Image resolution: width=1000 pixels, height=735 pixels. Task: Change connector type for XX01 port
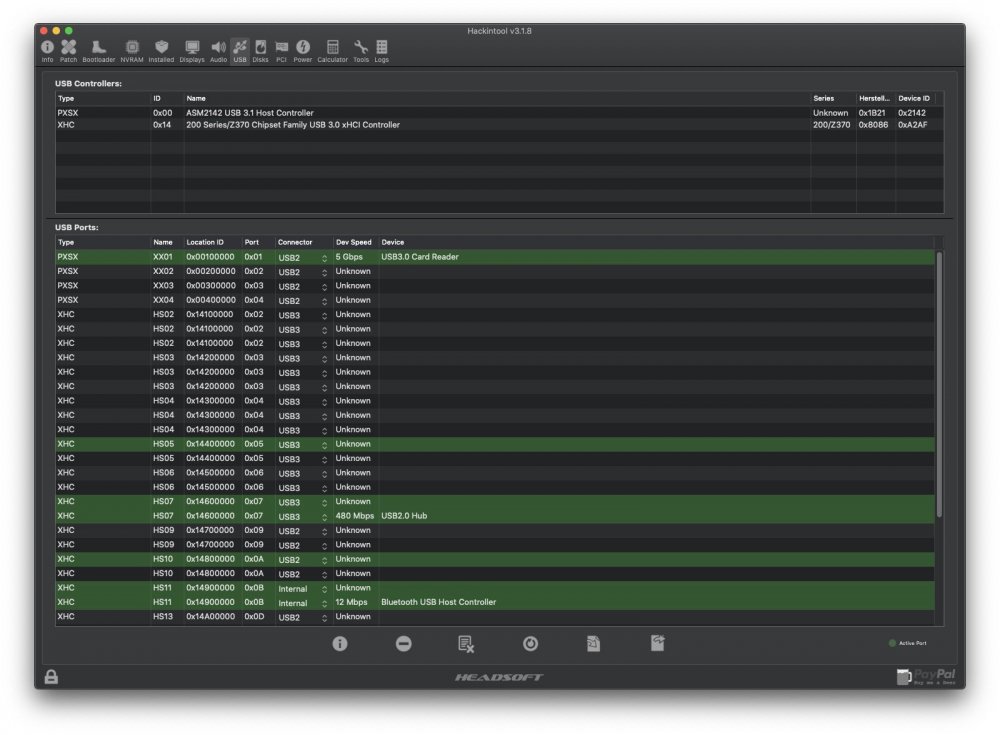tap(303, 258)
